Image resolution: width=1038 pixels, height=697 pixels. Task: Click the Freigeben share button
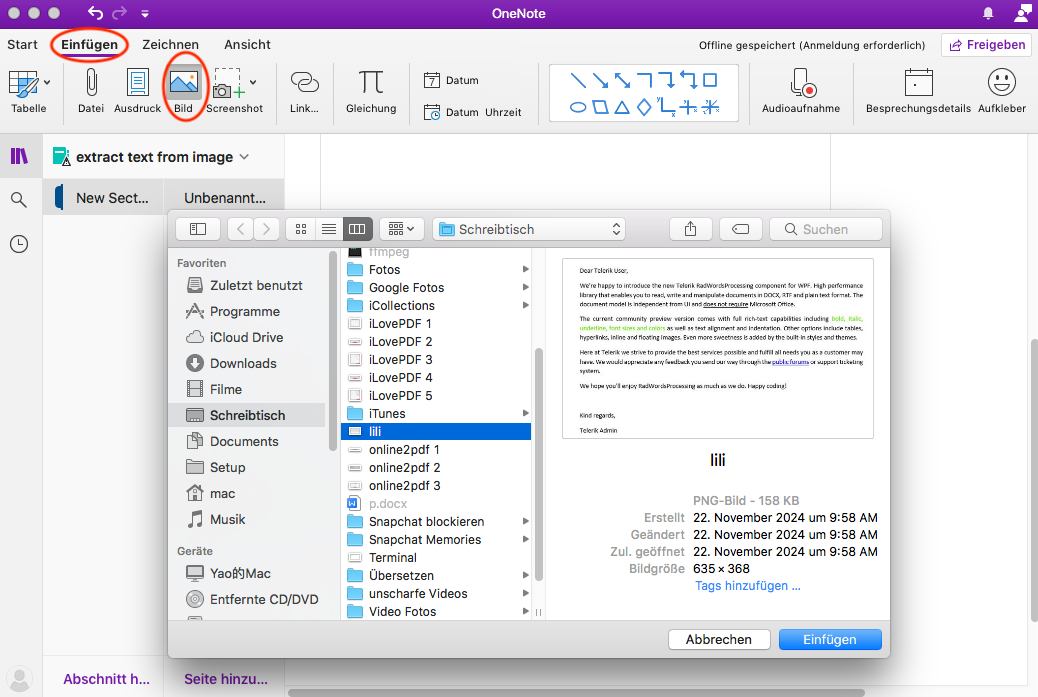987,45
